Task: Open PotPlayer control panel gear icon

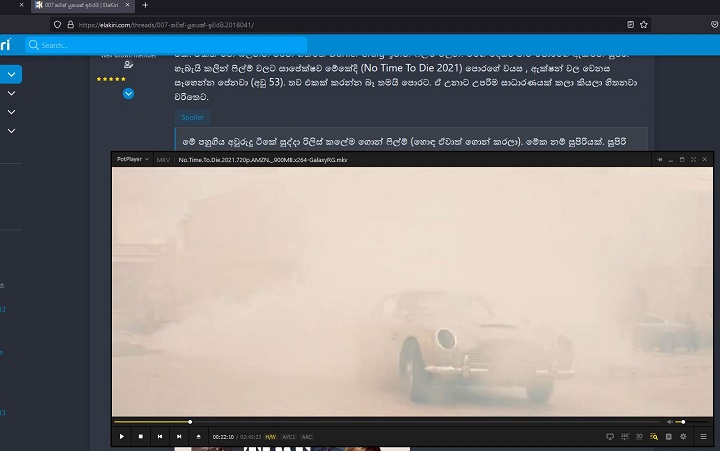Action: (683, 437)
